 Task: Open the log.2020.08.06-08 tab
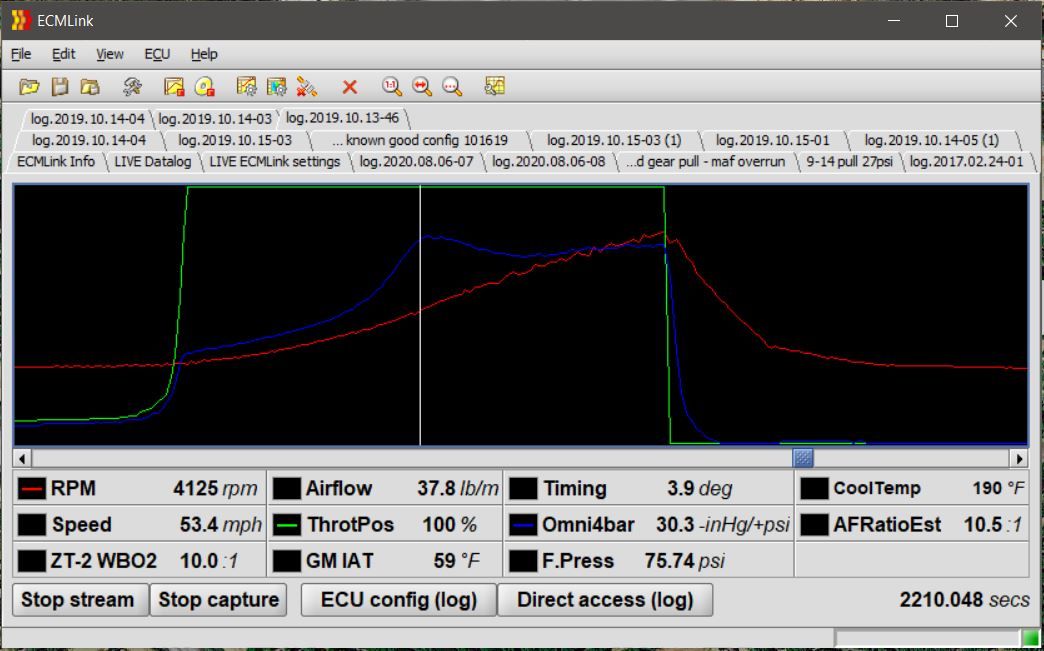(549, 162)
